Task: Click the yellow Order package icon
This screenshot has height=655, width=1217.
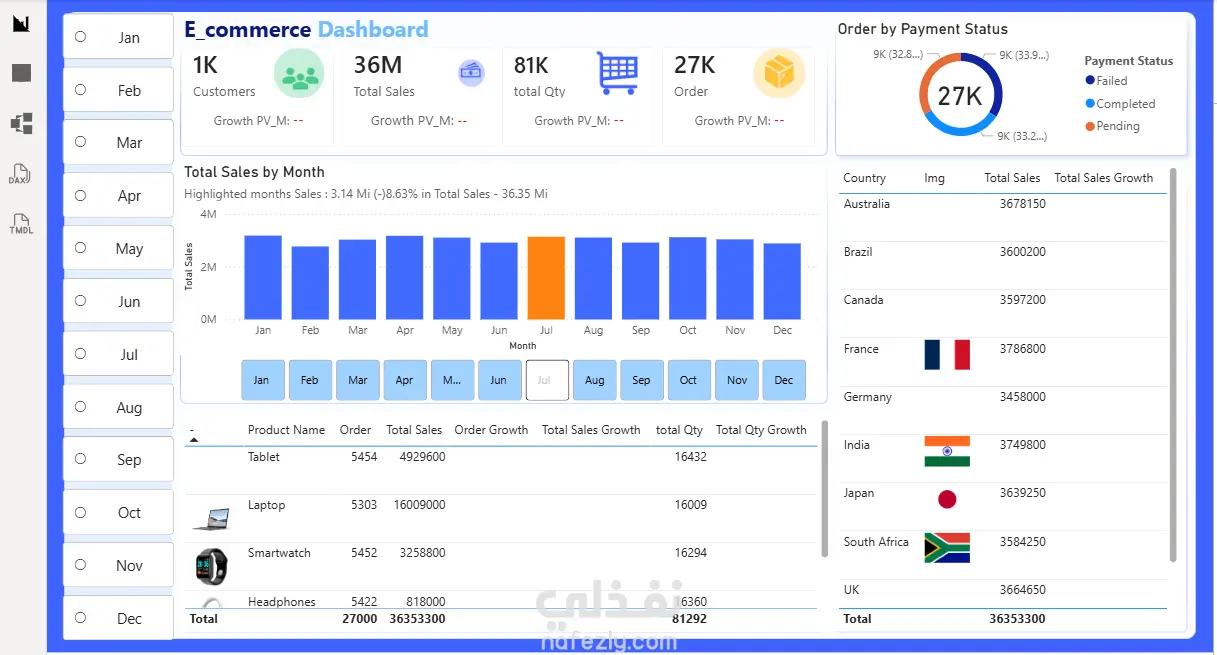Action: coord(779,73)
